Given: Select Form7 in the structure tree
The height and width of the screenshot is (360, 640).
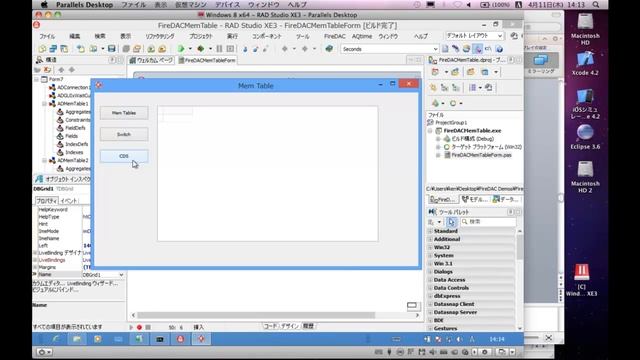Looking at the screenshot, I should [56, 79].
